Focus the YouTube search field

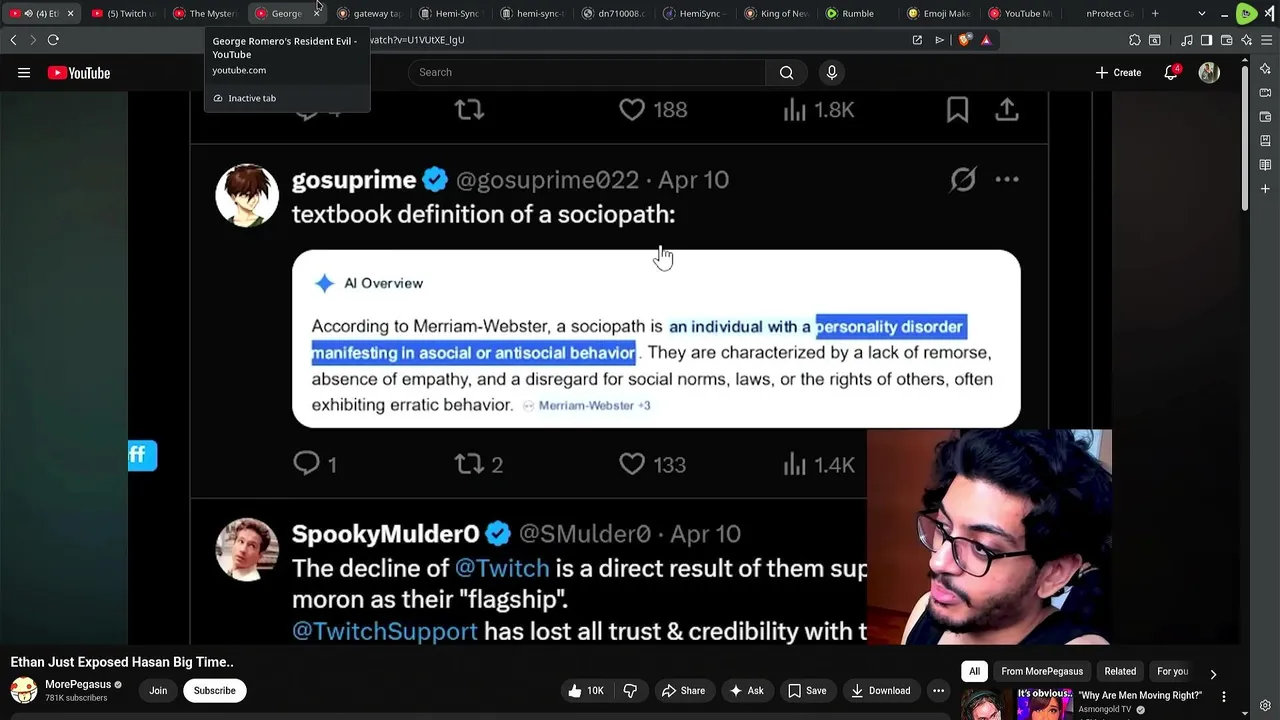[587, 72]
